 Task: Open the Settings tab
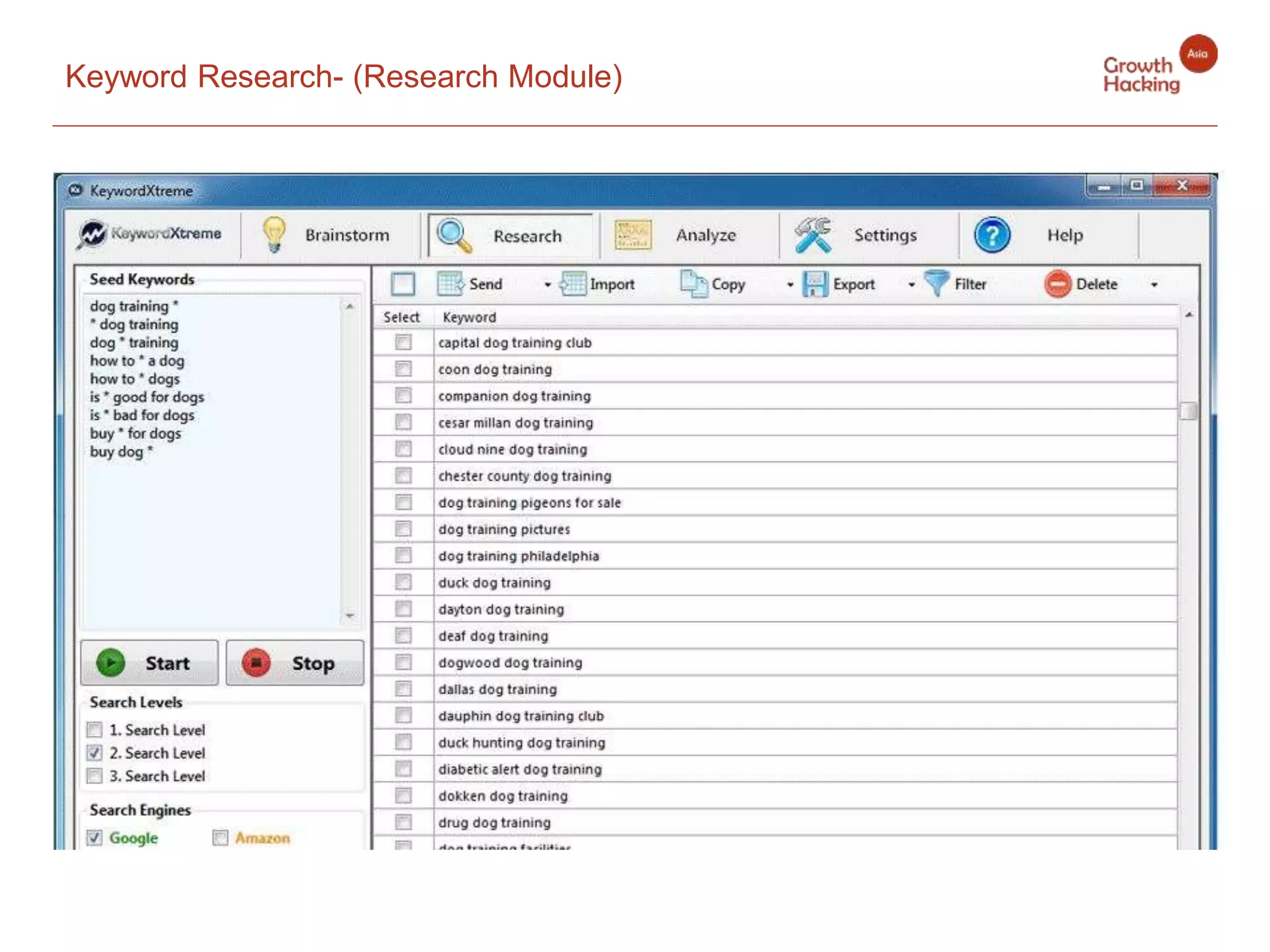click(x=869, y=236)
